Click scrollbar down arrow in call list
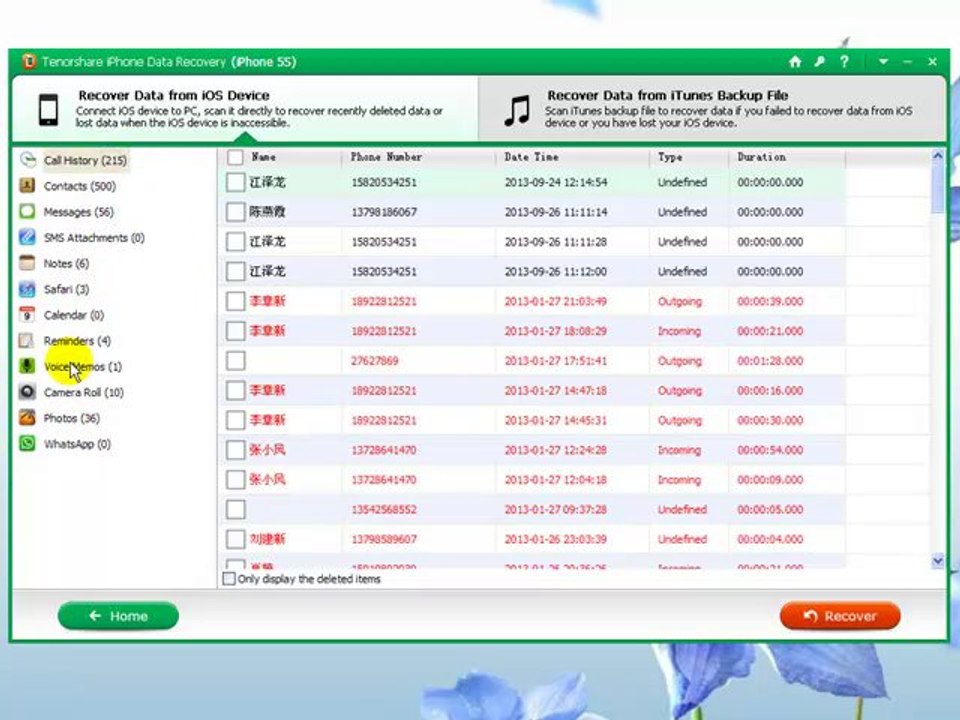 [937, 560]
